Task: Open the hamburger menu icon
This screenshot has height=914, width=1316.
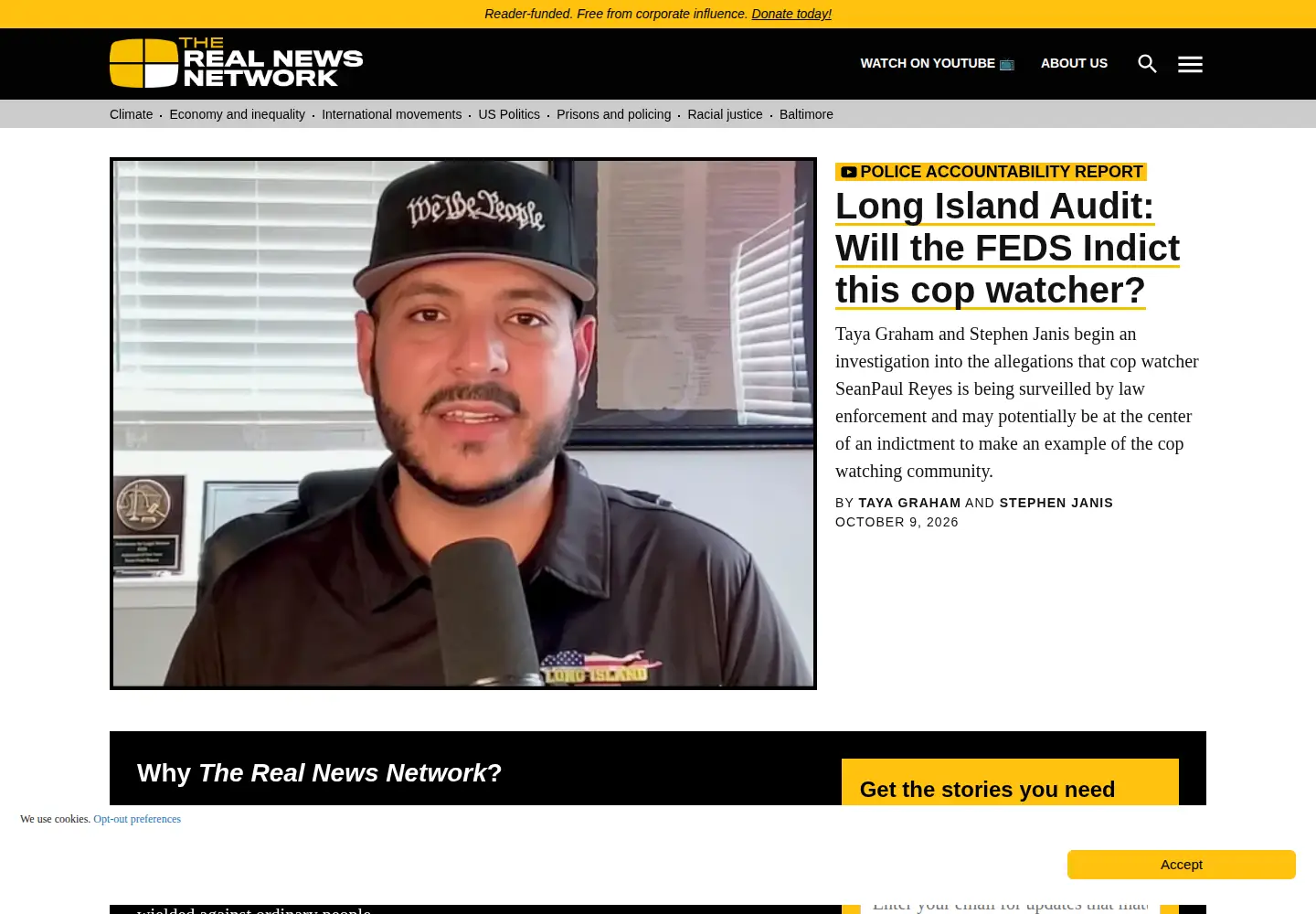Action: (1190, 64)
